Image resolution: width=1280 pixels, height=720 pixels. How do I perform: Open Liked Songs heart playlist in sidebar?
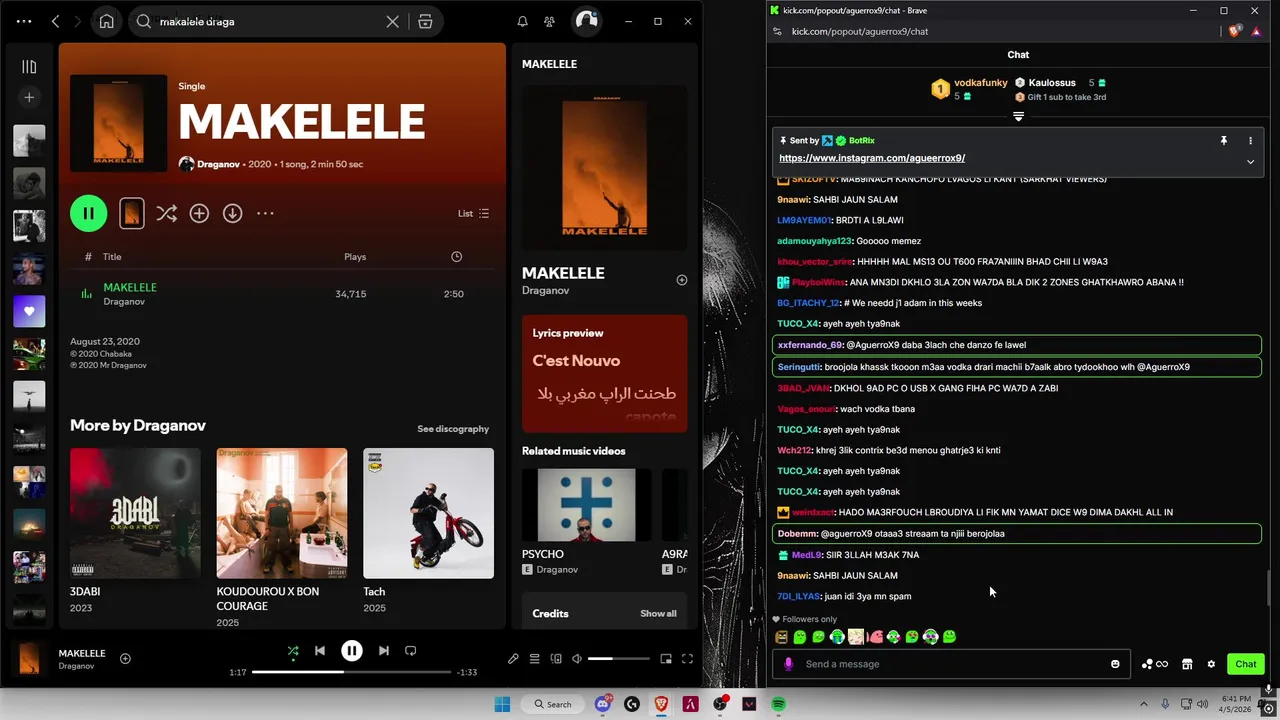point(29,311)
